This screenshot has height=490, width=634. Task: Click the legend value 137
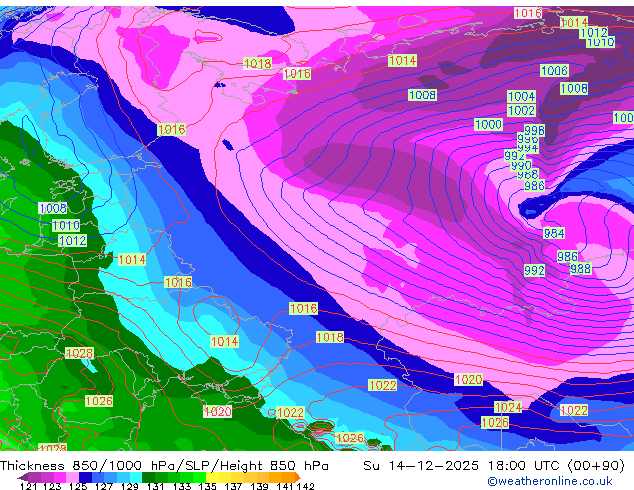click(x=233, y=486)
